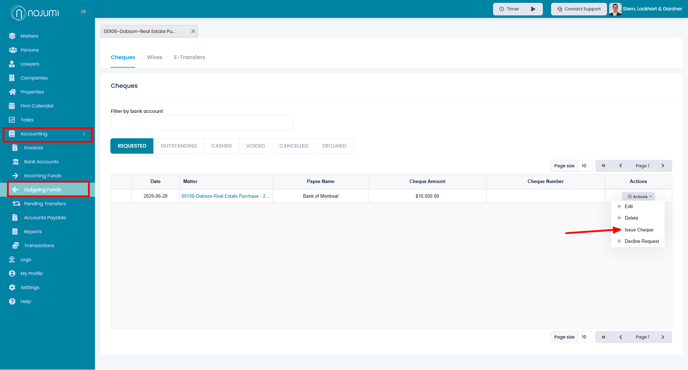The image size is (688, 370).
Task: Go to next page in top pager
Action: (663, 166)
